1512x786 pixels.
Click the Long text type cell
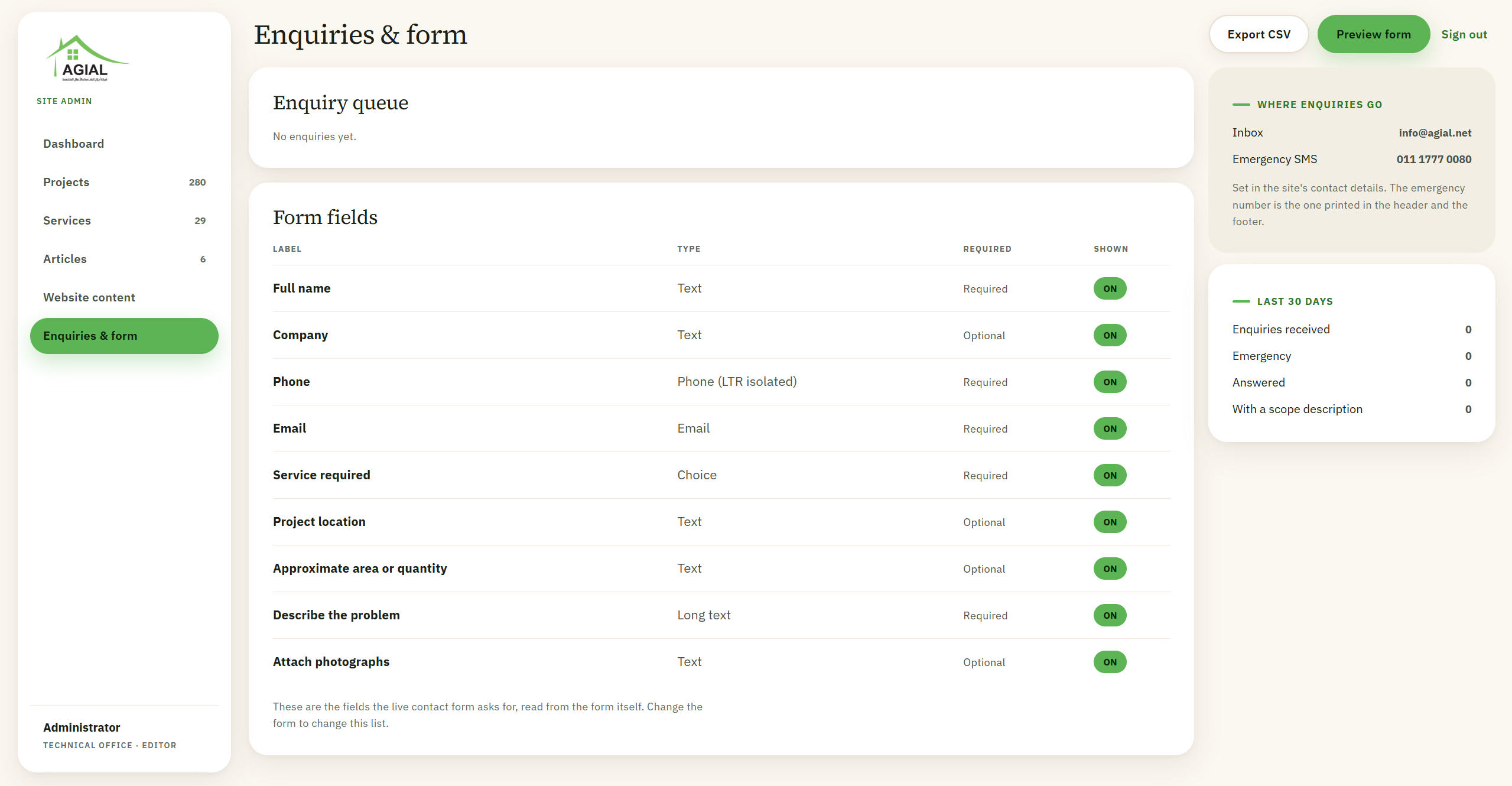click(704, 615)
